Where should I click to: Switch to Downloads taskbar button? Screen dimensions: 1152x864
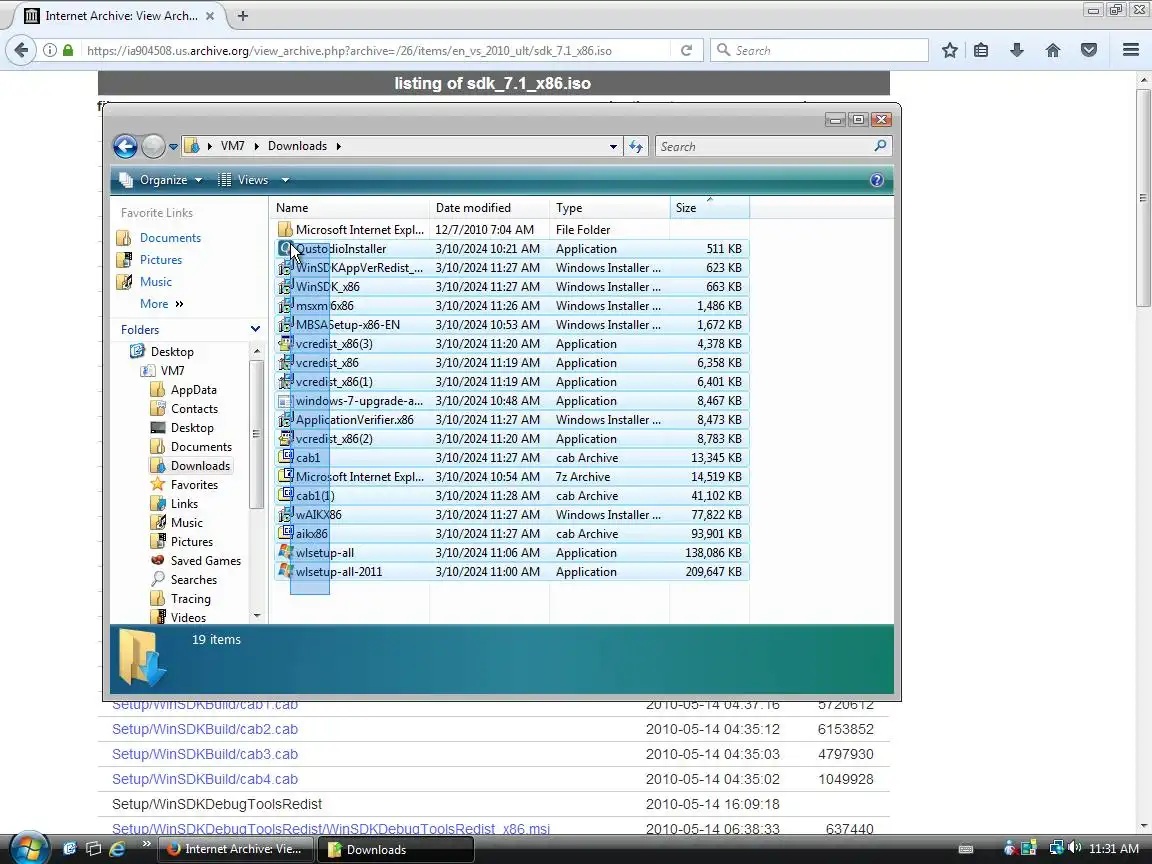pyautogui.click(x=396, y=849)
